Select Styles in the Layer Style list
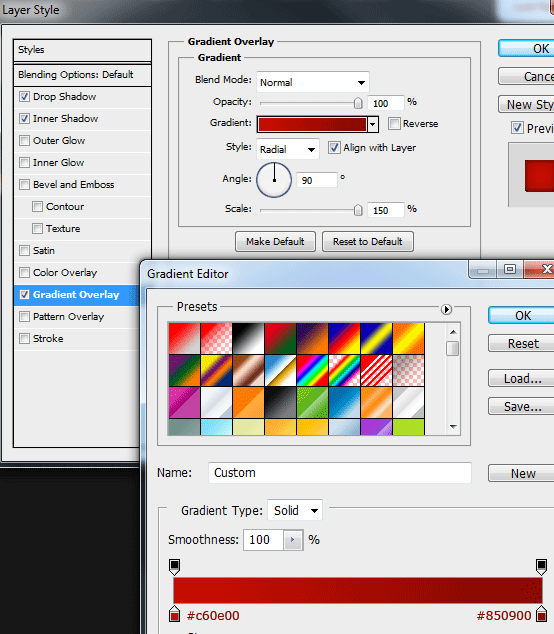Viewport: 554px width, 634px height. [82, 50]
